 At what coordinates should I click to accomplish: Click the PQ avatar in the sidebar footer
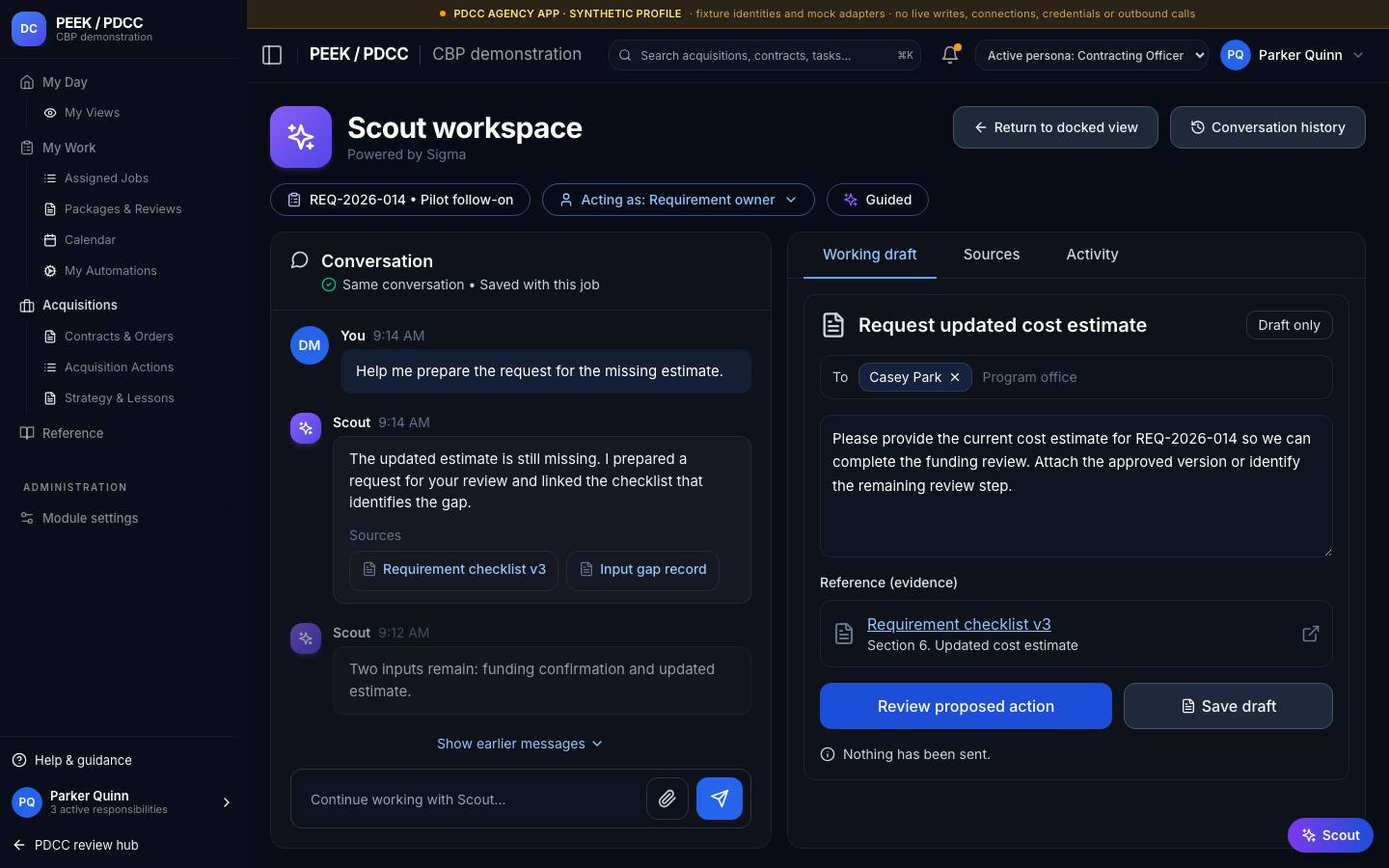coord(27,802)
